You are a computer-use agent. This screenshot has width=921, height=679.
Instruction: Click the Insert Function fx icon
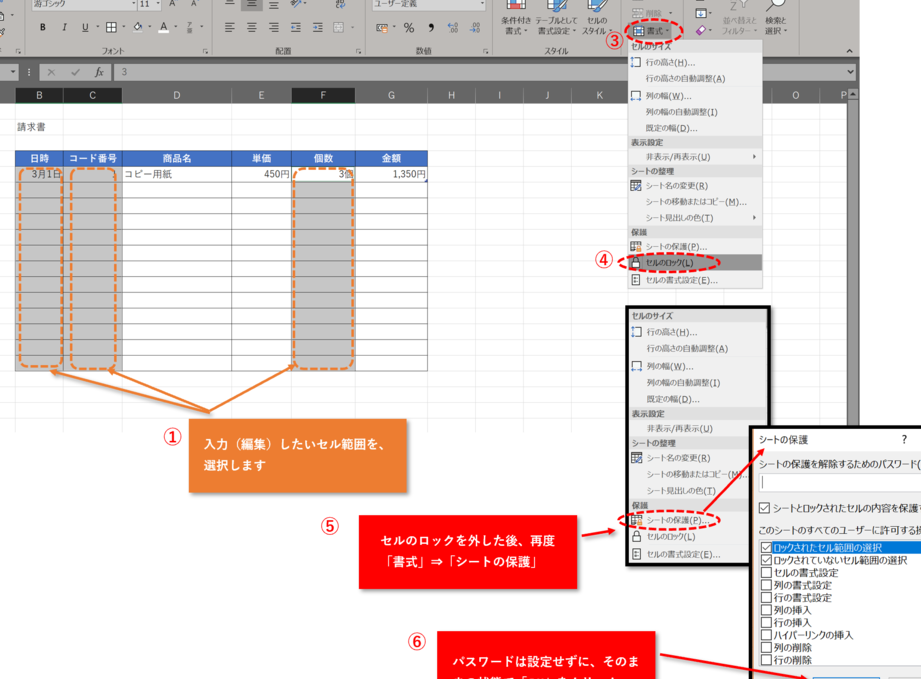[x=99, y=72]
